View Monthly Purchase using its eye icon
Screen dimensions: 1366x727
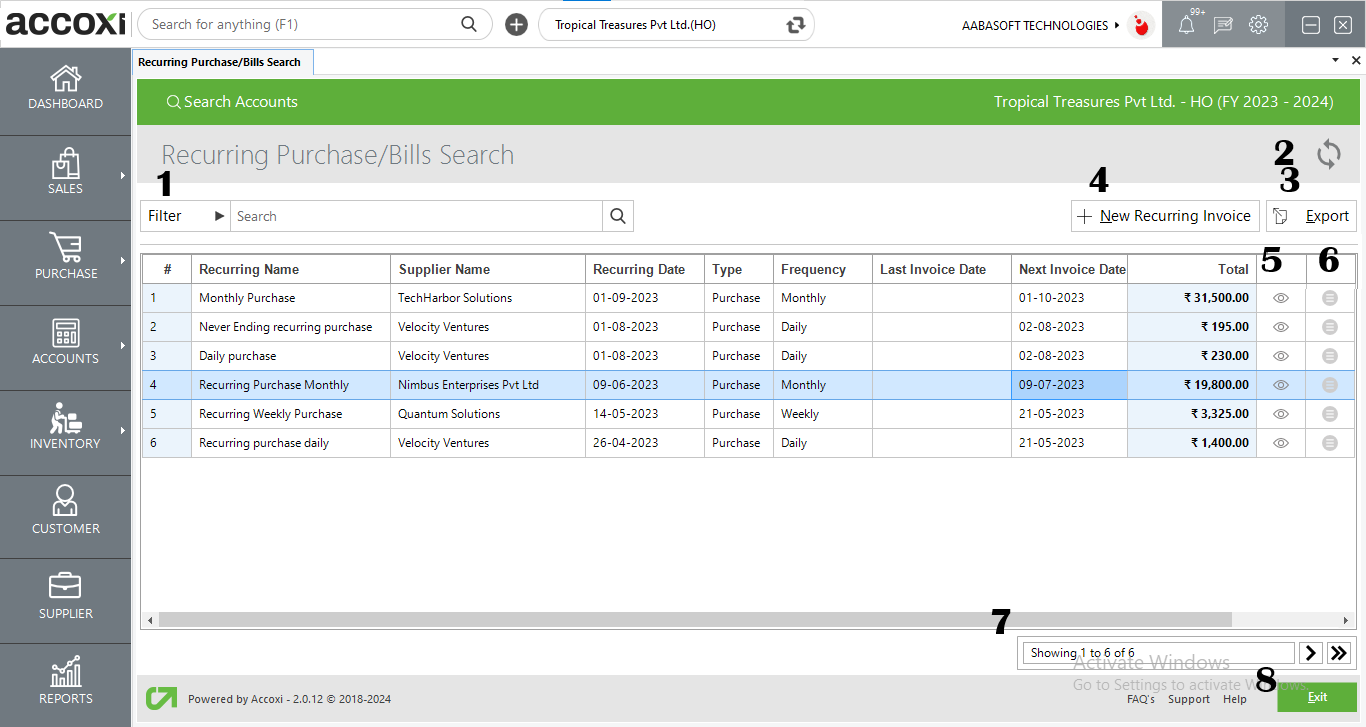coord(1280,297)
